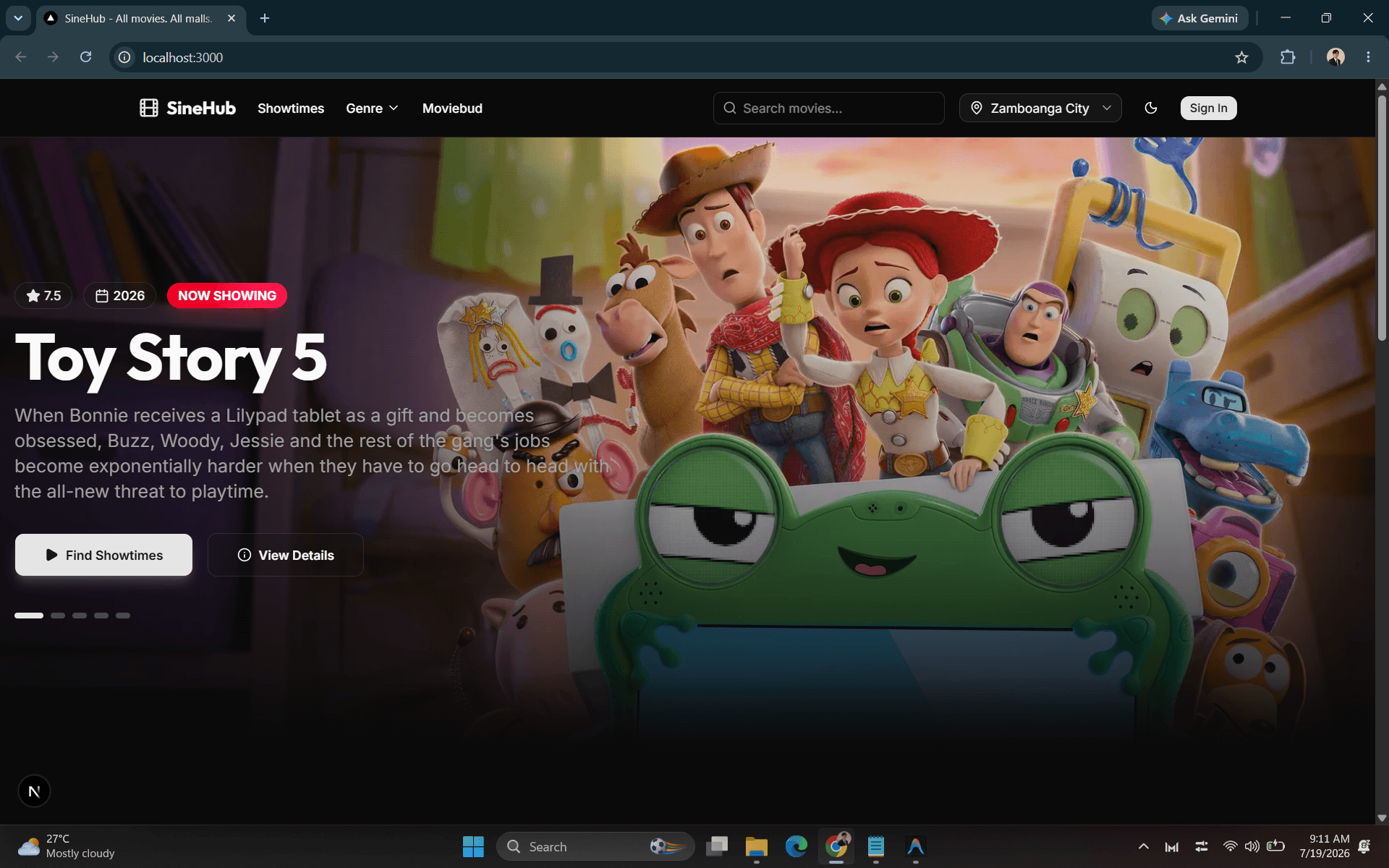Viewport: 1389px width, 868px height.
Task: Open the Wi-Fi network tray icon
Action: tap(1230, 846)
